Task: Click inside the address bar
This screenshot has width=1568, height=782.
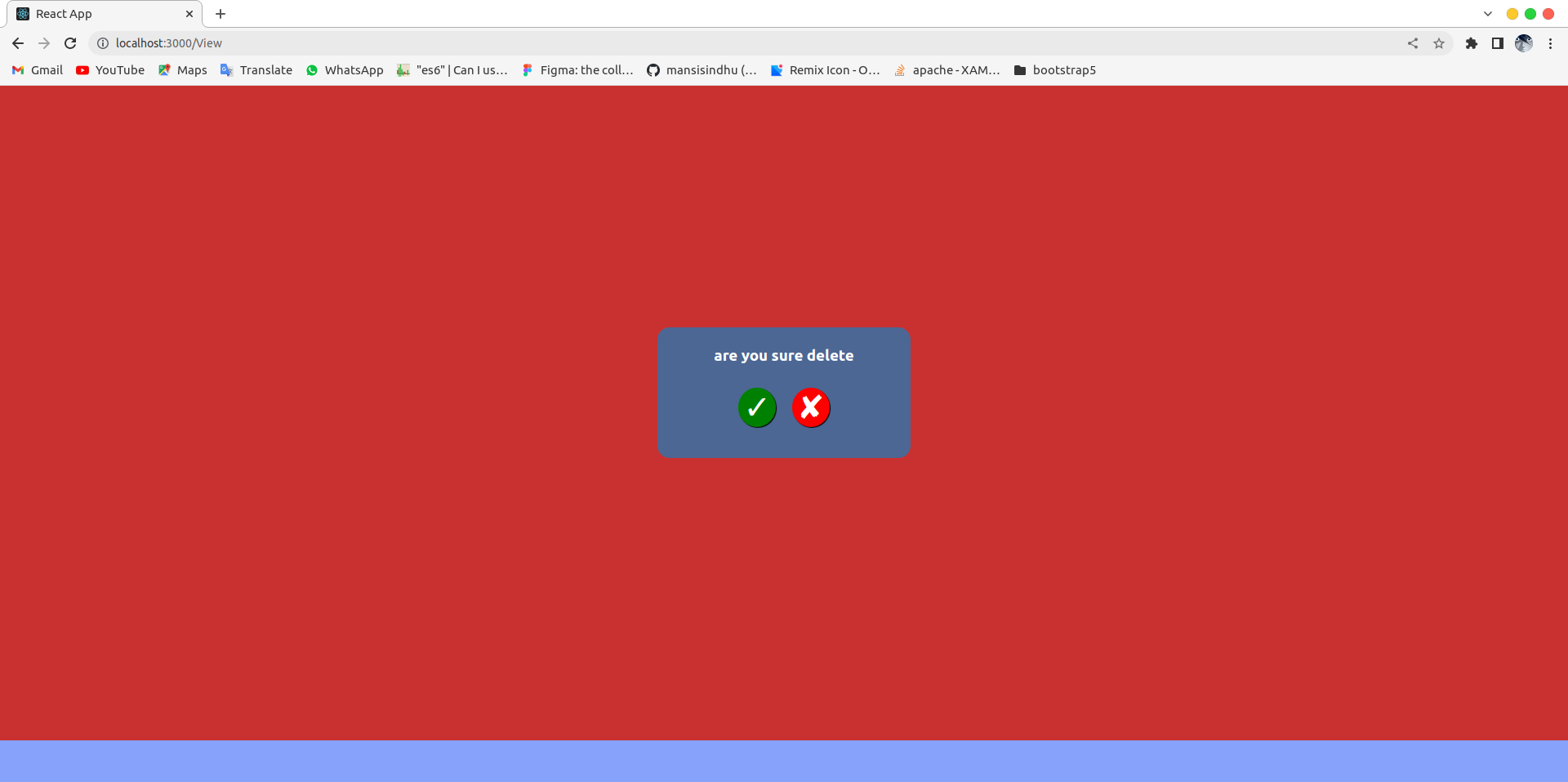Action: [327, 43]
